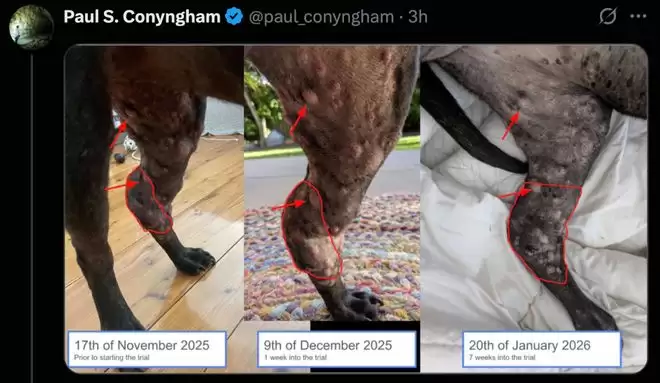Click the red-outlined area in the January photo

point(544,233)
